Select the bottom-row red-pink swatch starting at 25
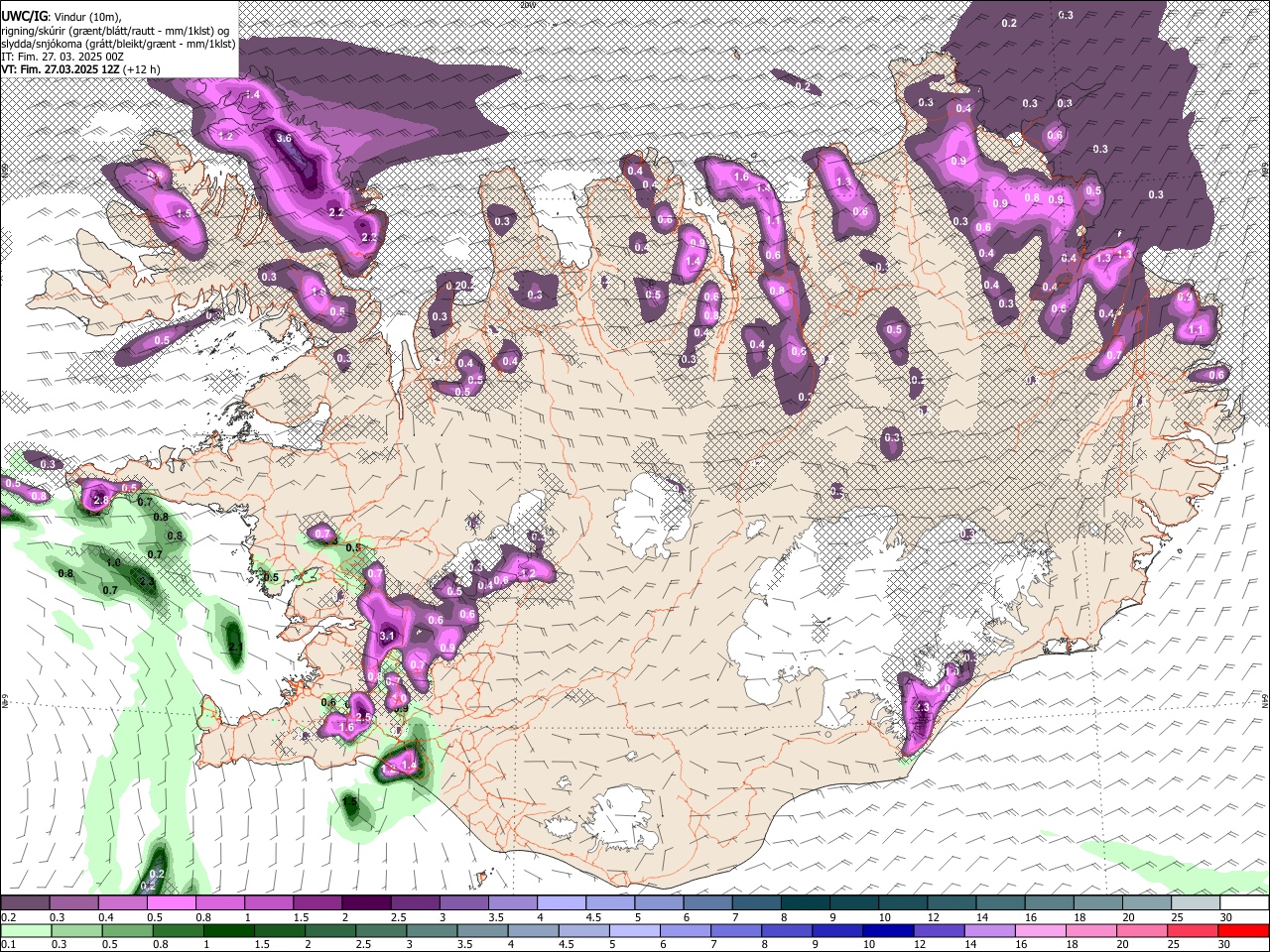Viewport: 1270px width, 952px height. [x=1193, y=931]
